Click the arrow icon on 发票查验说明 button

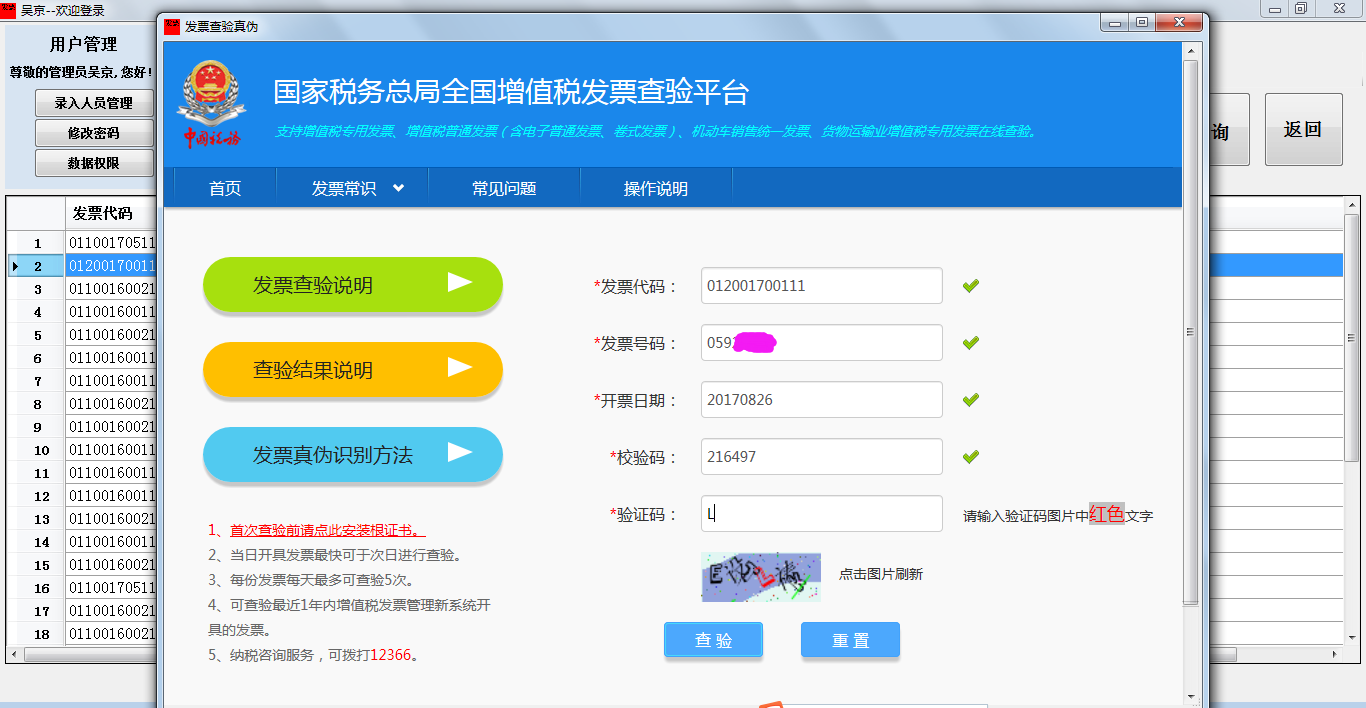coord(459,282)
